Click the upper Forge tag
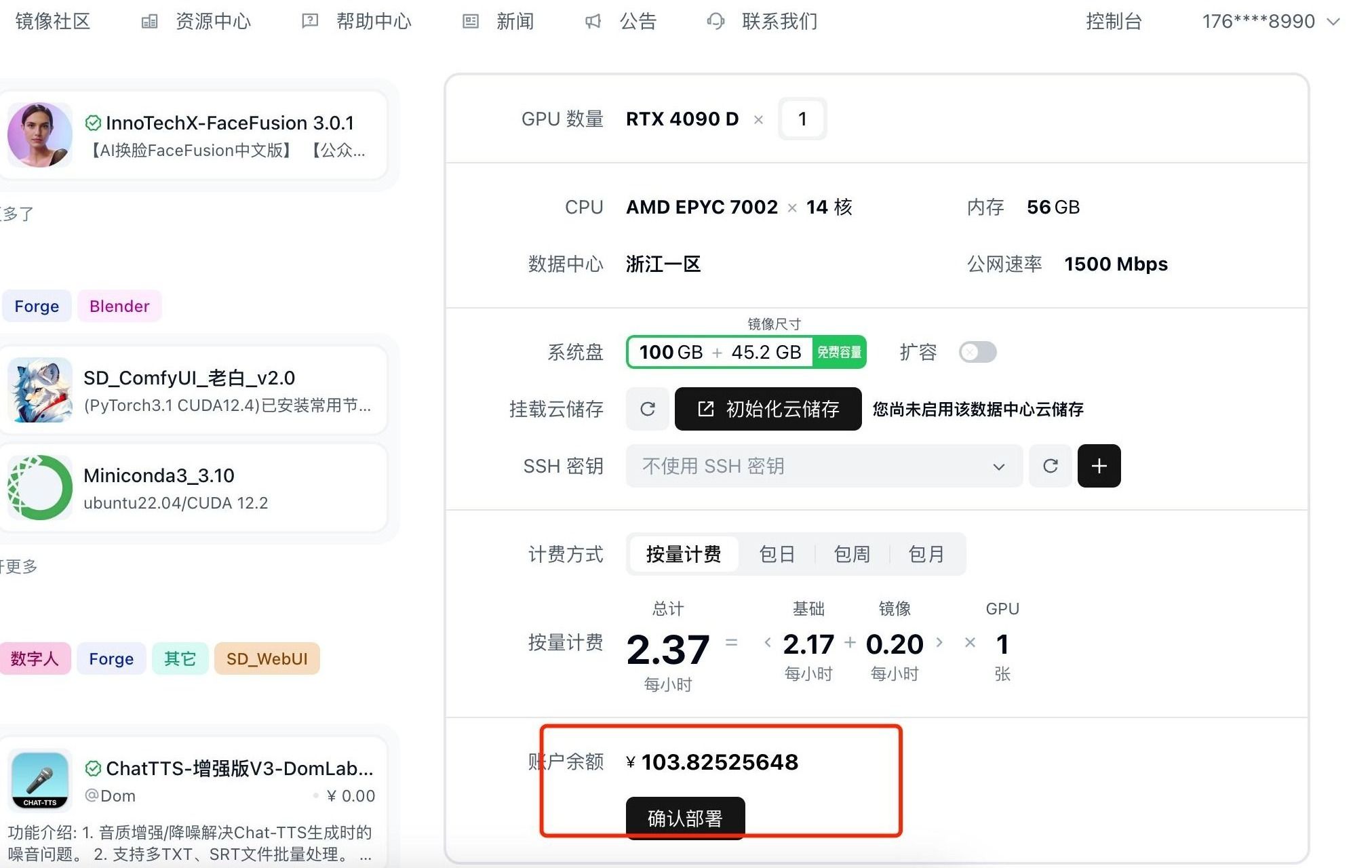Screen dimensions: 1372x868 [37, 306]
